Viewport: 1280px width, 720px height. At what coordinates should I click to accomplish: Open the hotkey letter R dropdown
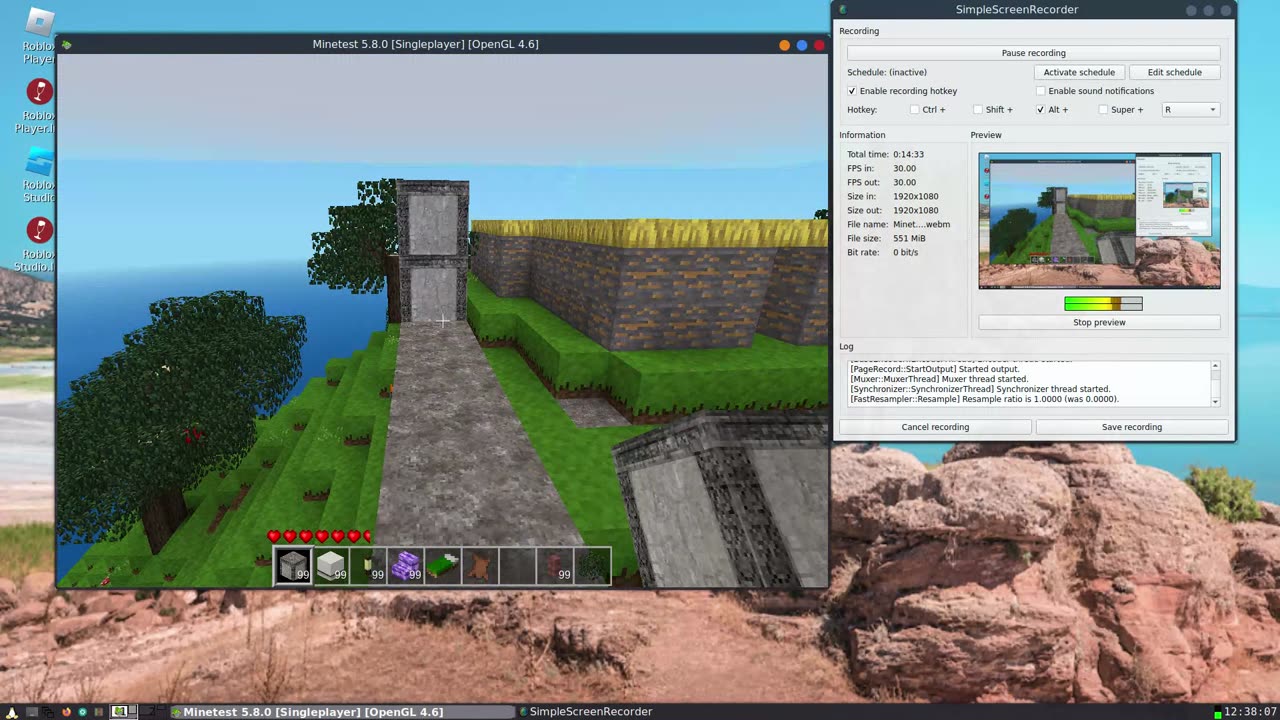[1190, 110]
